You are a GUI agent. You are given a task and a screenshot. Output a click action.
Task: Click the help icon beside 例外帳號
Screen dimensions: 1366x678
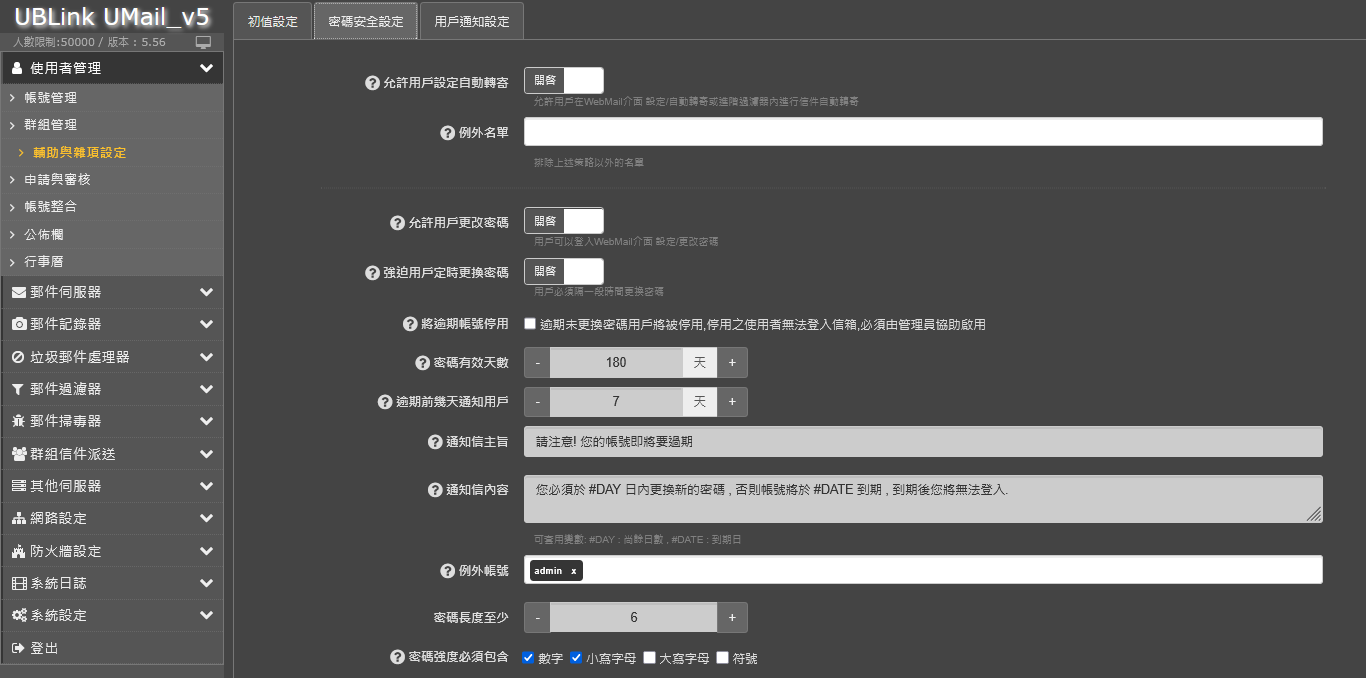[448, 571]
